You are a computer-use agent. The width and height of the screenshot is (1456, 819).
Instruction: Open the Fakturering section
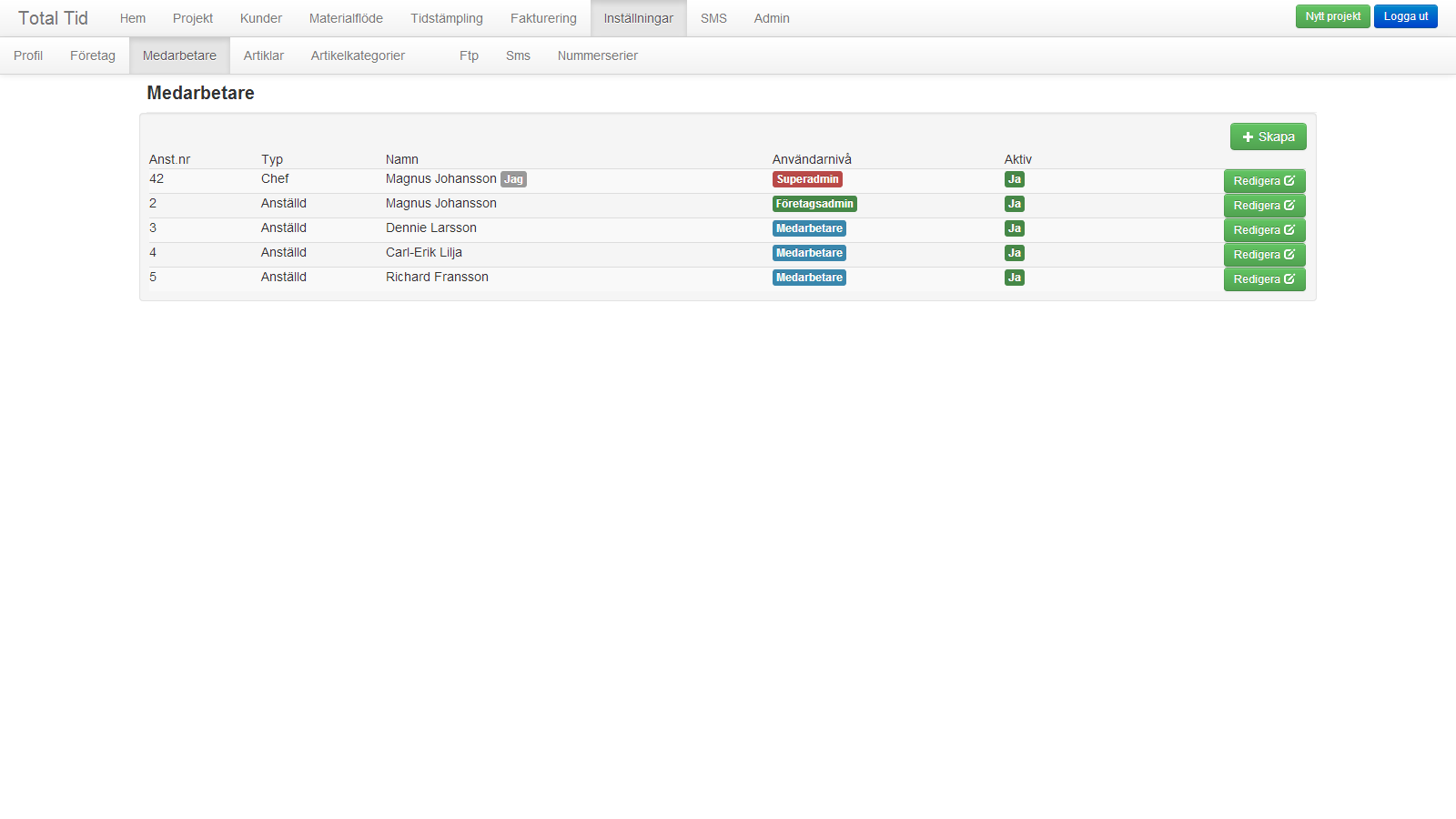pyautogui.click(x=543, y=18)
